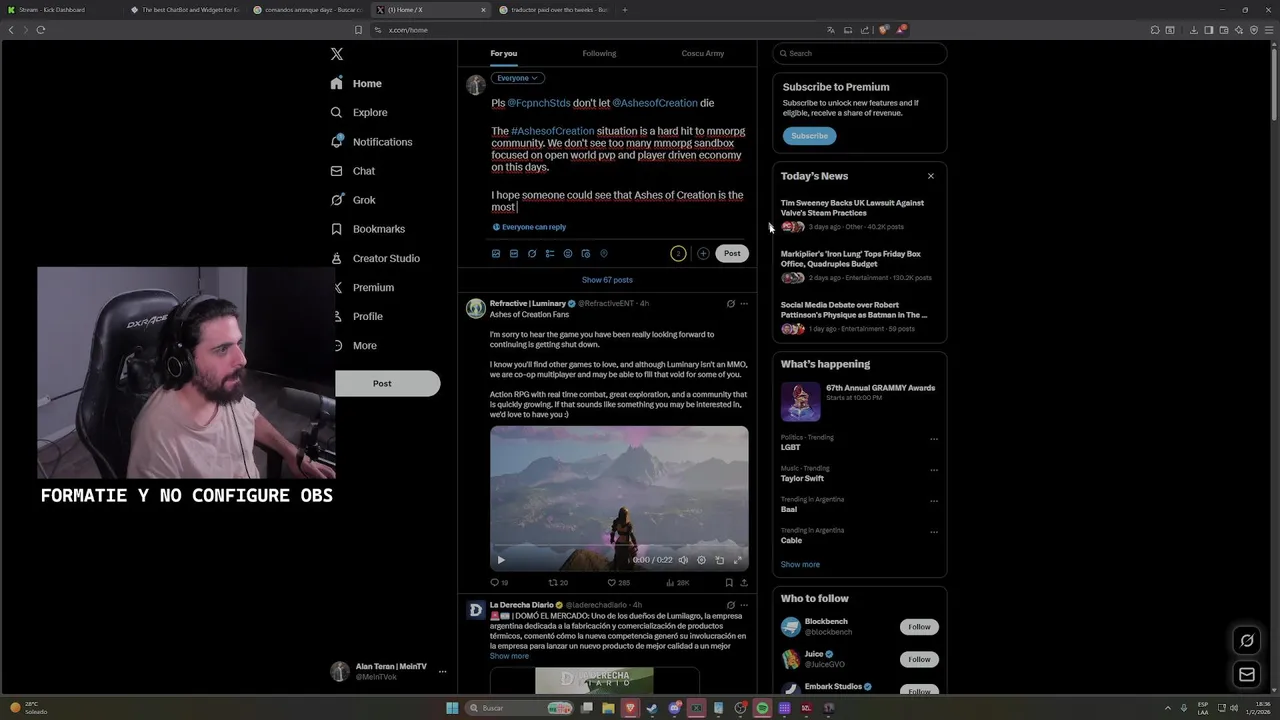Play the Refractive post video
This screenshot has width=1280, height=720.
click(x=501, y=560)
